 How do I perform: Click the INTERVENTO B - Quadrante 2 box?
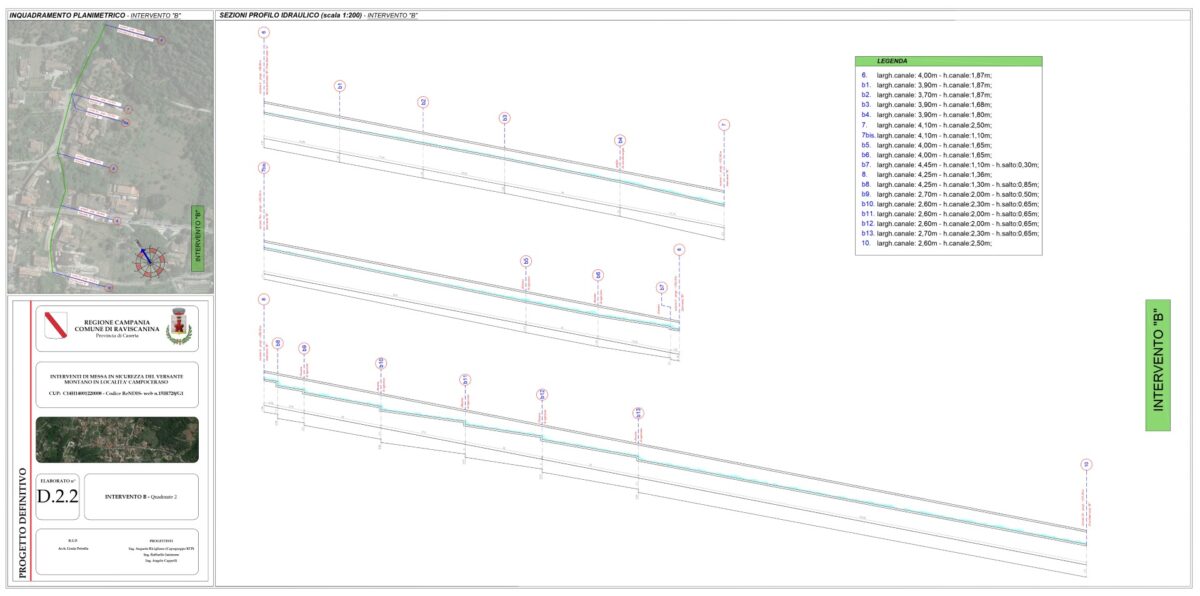coord(140,497)
